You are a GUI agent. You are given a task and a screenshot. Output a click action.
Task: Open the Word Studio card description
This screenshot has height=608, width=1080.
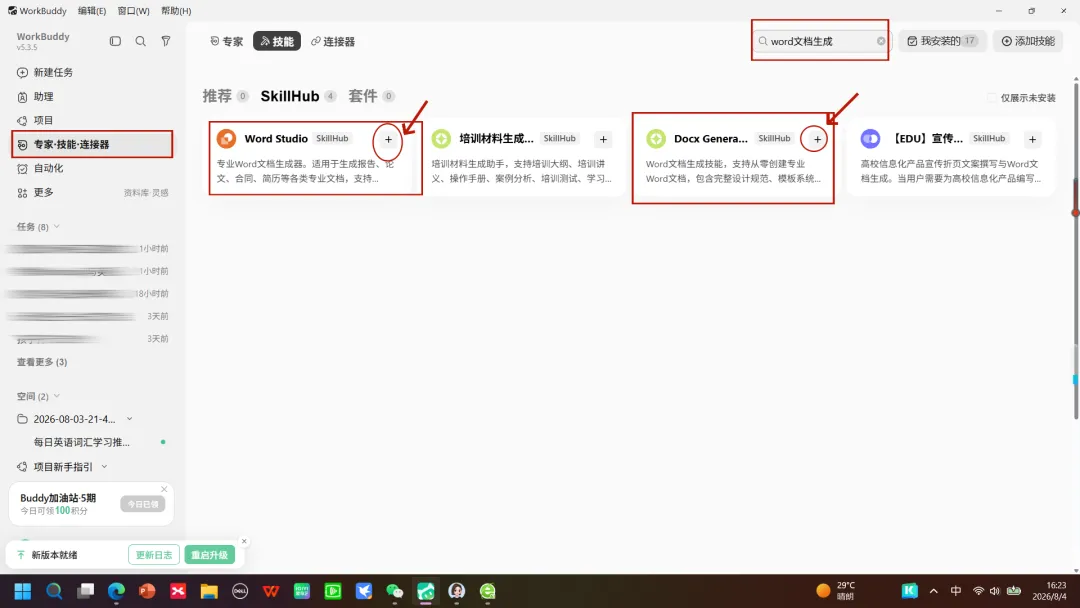coord(305,171)
